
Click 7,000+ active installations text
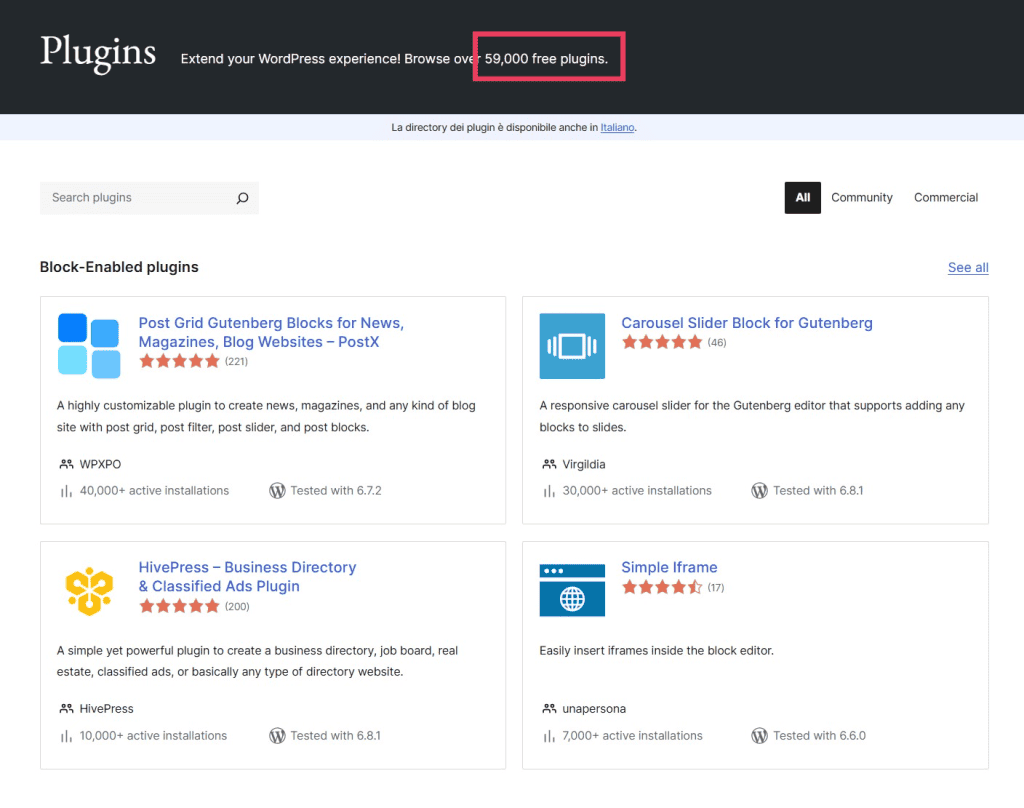[632, 735]
